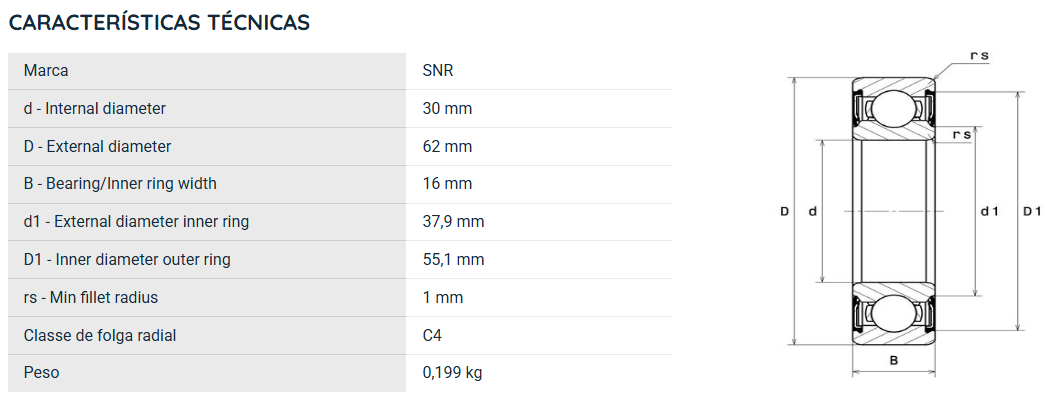Click the 0,199 kg weight value

452,373
